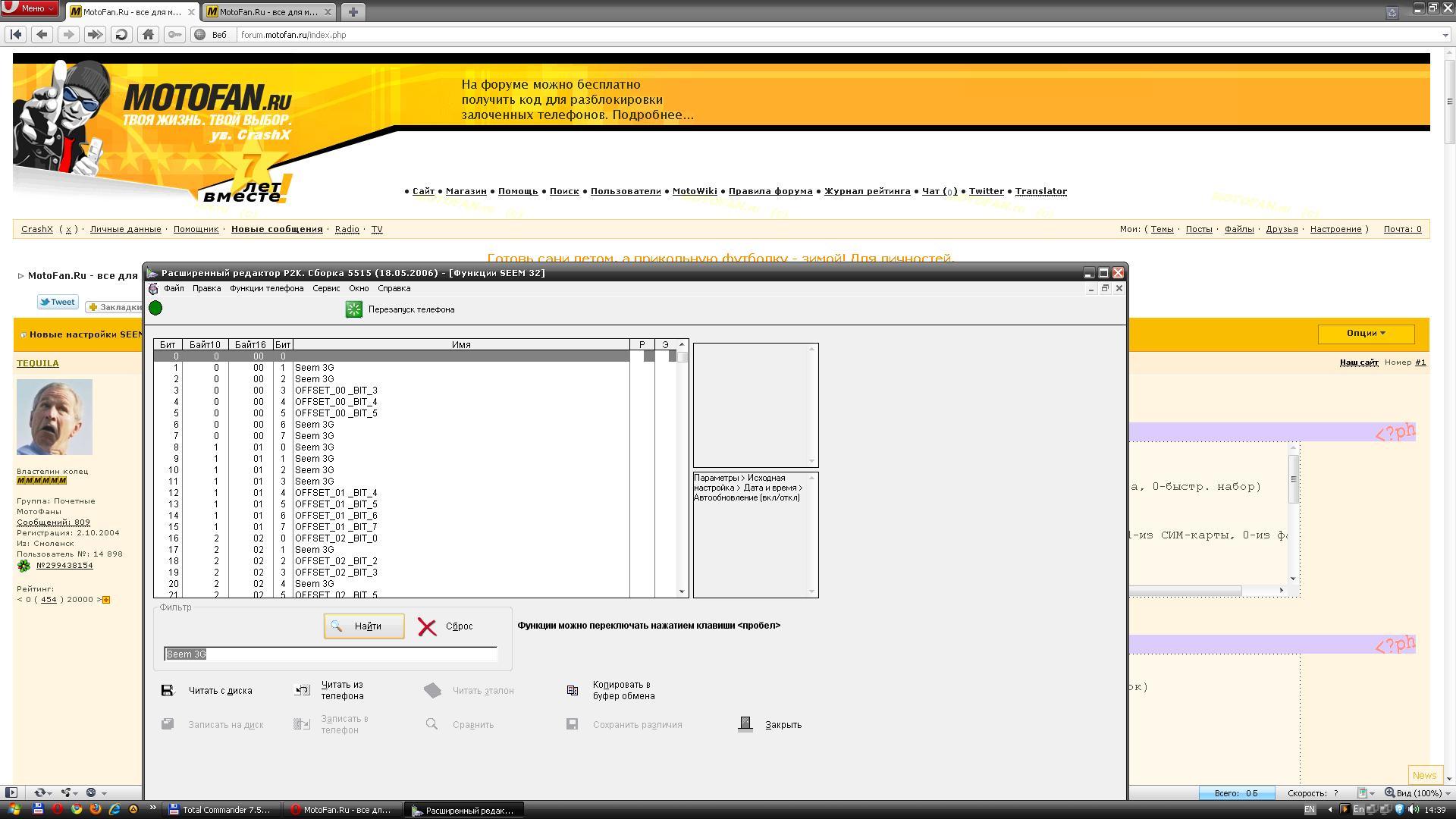Open the Окно menu
The width and height of the screenshot is (1456, 819).
(x=359, y=288)
